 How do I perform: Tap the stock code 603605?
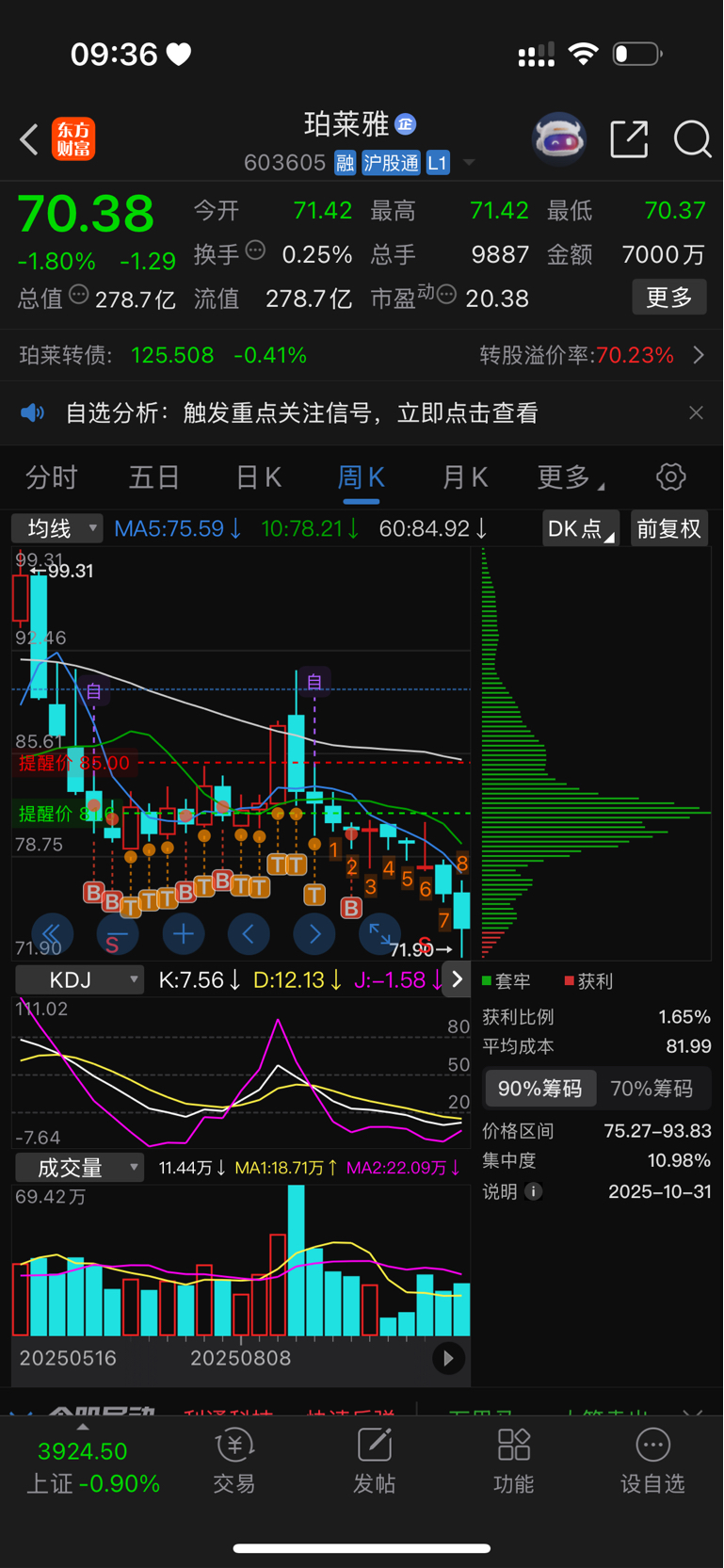[284, 163]
